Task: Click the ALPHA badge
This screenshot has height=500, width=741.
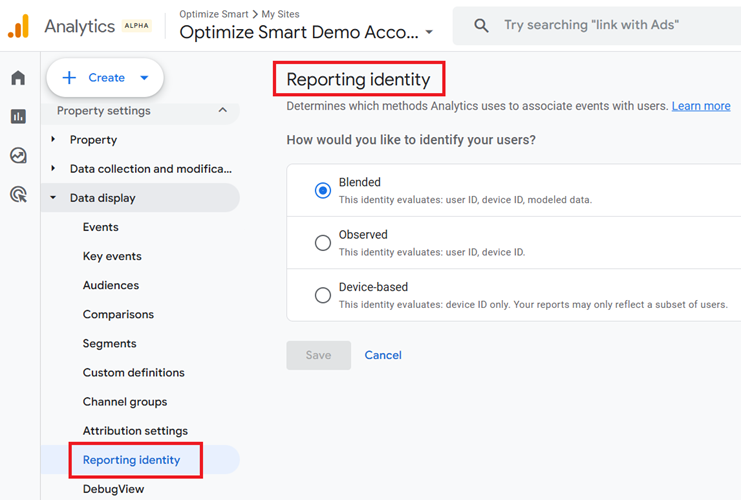Action: [137, 26]
